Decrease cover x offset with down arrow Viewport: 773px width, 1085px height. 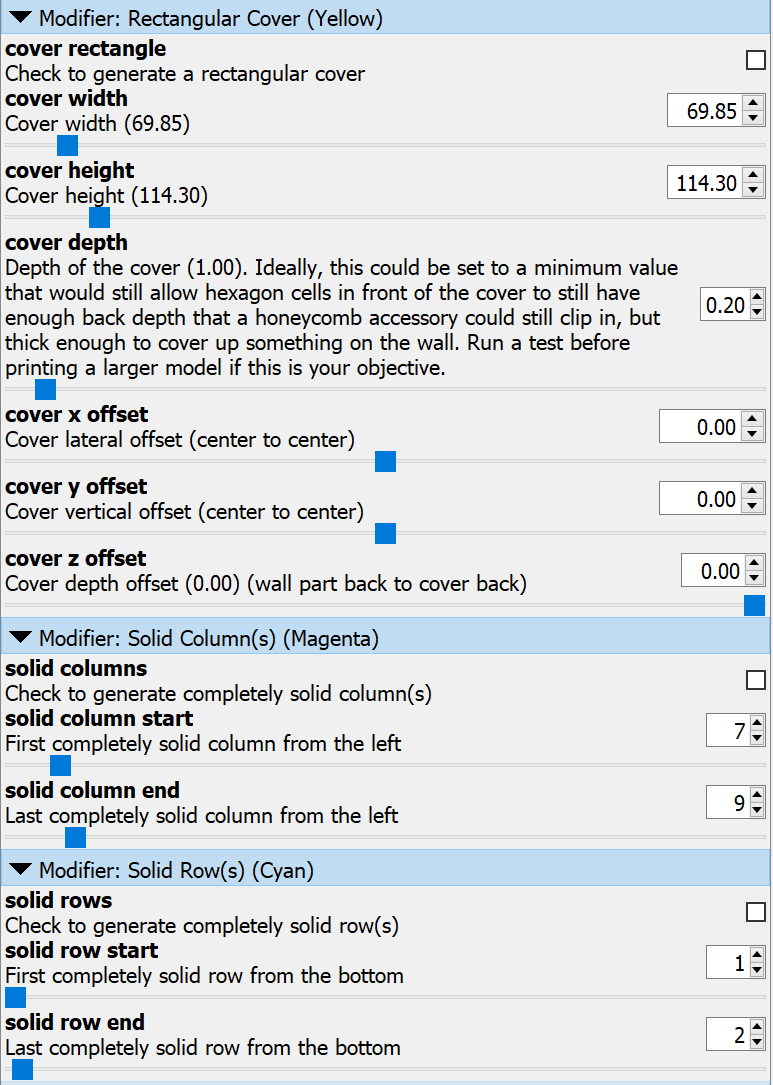pos(754,434)
